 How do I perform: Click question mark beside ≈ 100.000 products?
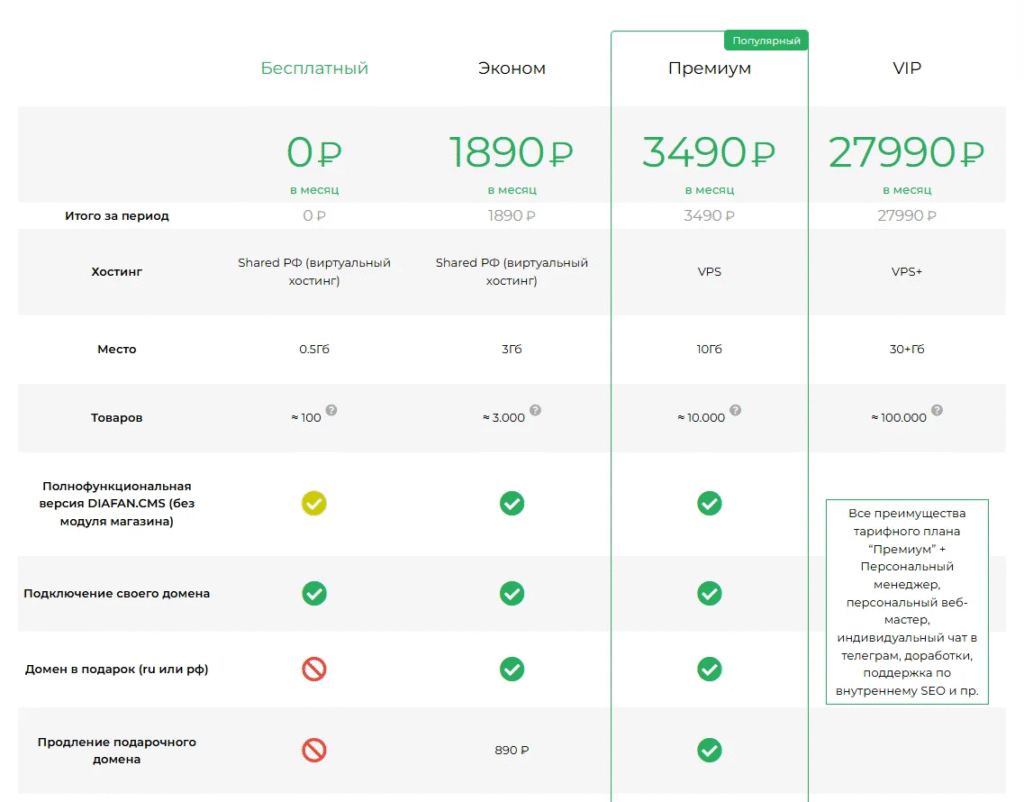coord(937,410)
